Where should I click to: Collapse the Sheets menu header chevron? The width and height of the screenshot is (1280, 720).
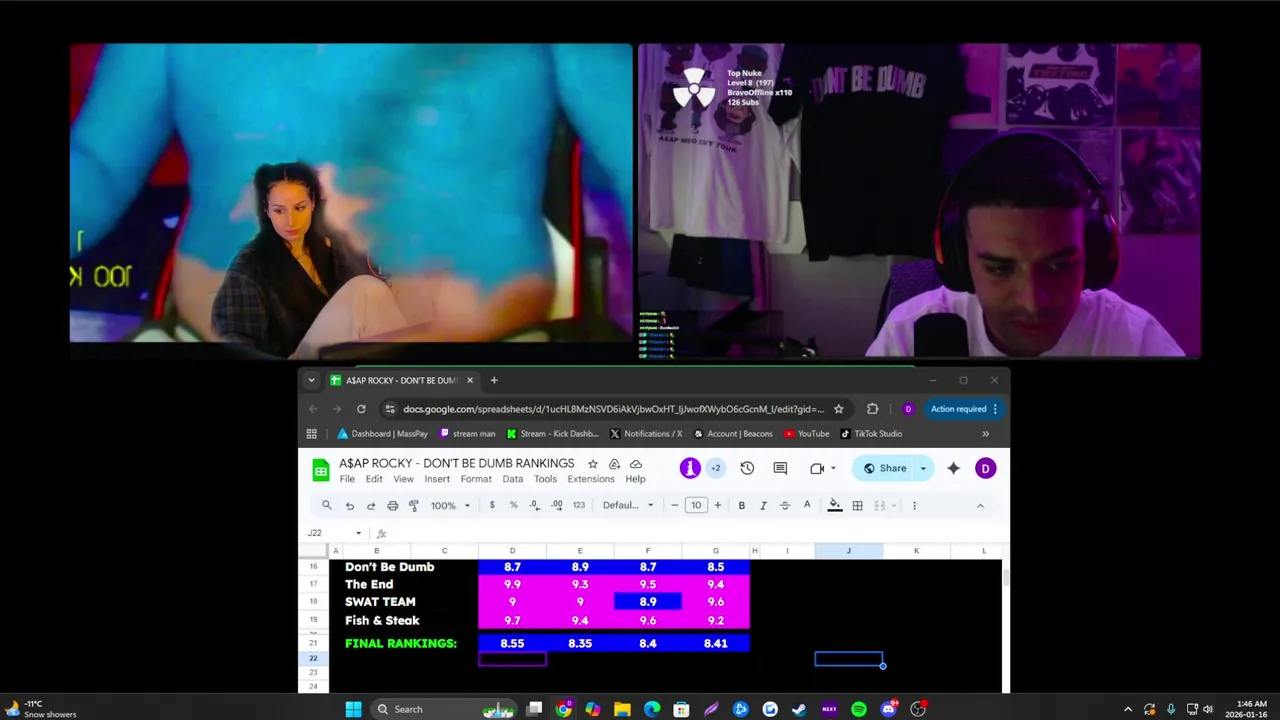pyautogui.click(x=980, y=506)
